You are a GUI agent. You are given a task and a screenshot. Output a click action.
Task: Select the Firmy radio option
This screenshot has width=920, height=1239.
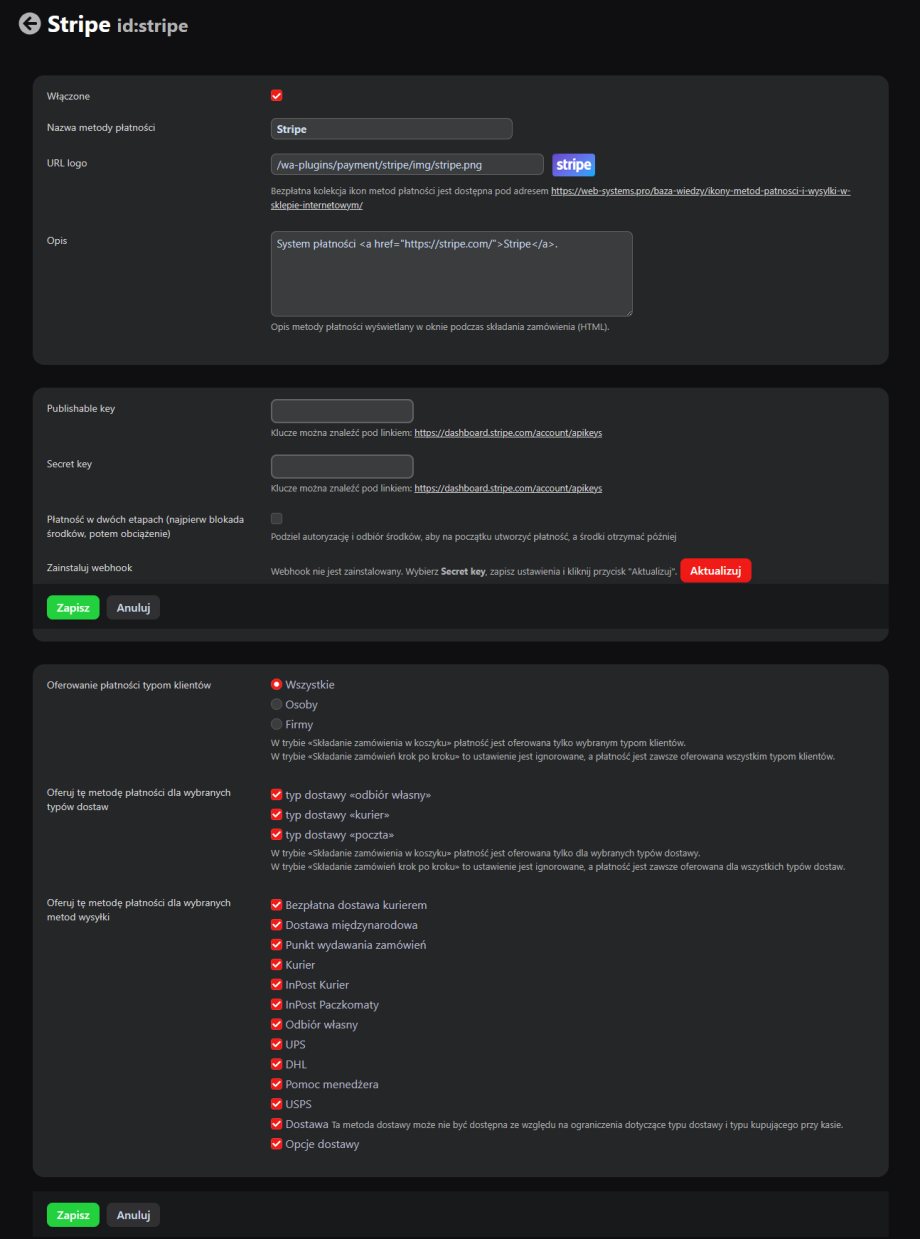point(277,725)
